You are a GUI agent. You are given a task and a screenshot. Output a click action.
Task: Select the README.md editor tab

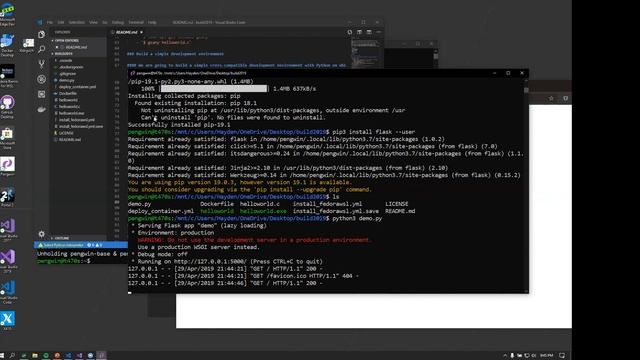[127, 32]
